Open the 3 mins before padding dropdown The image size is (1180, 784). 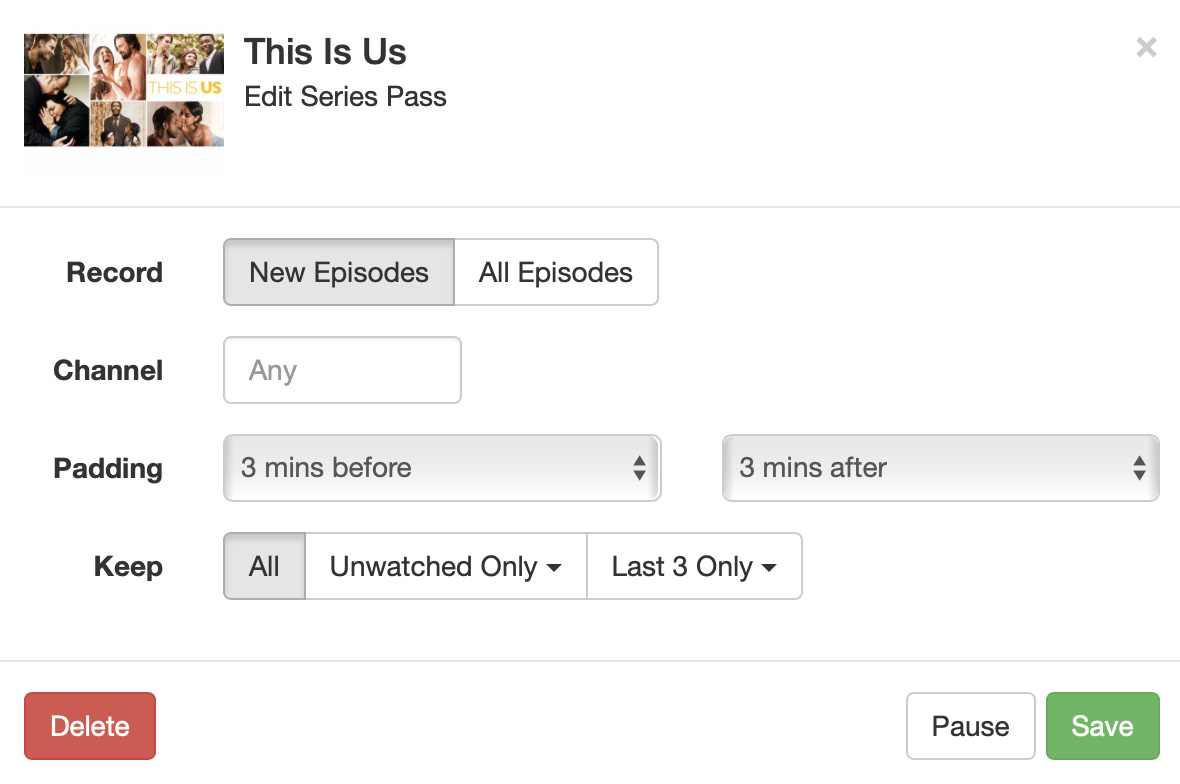coord(441,468)
